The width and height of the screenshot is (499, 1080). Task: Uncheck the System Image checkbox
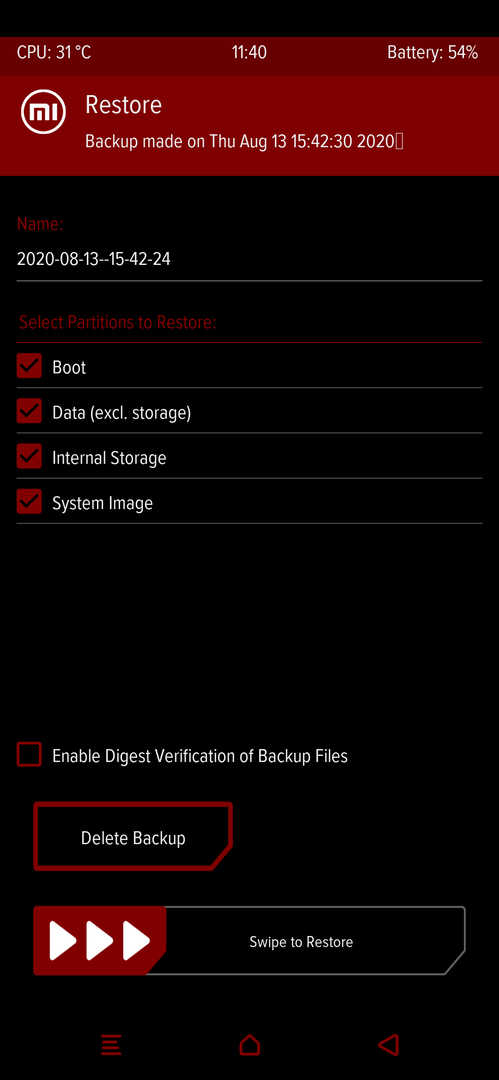pos(30,503)
